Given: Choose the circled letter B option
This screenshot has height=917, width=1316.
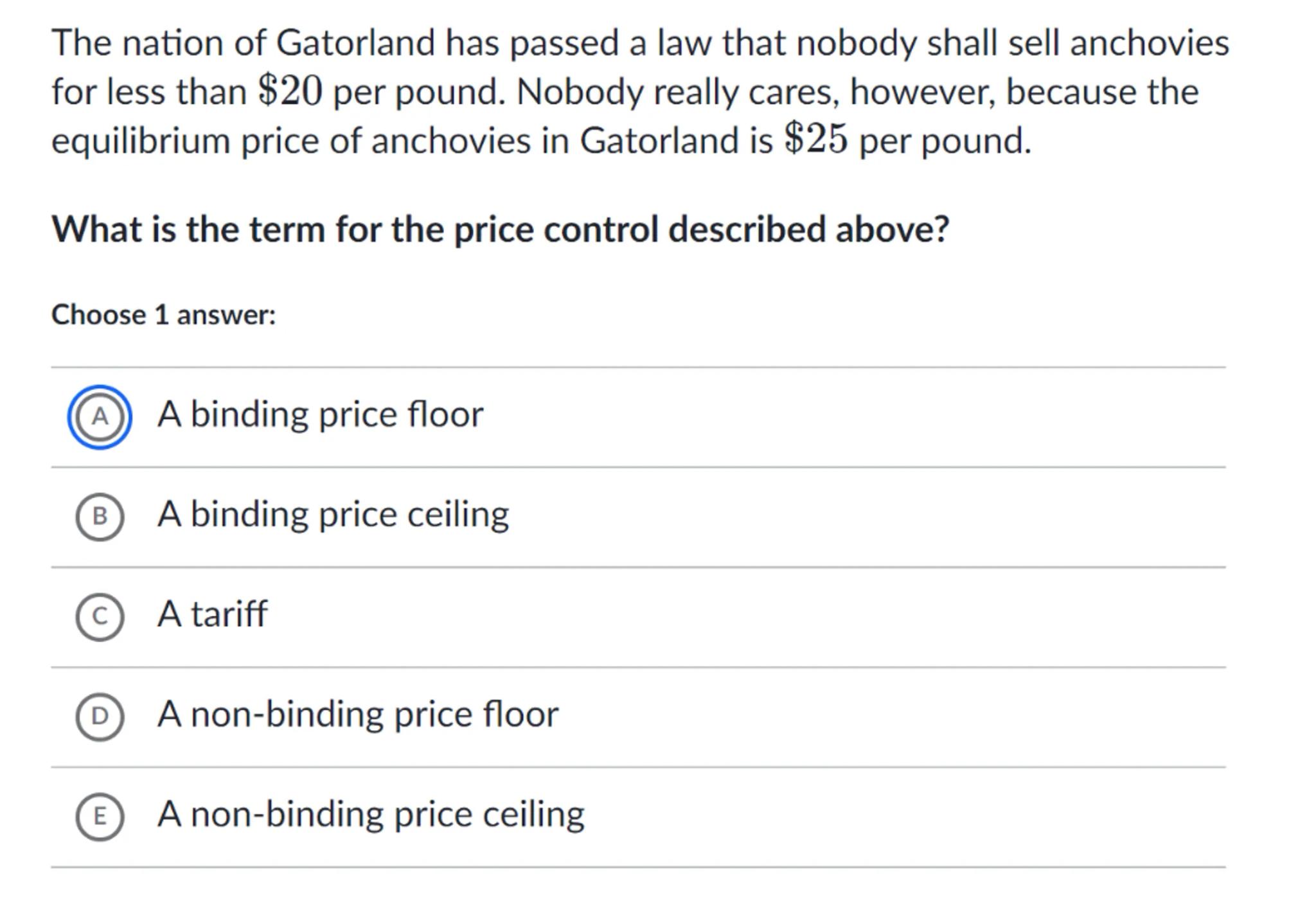Looking at the screenshot, I should click(100, 517).
